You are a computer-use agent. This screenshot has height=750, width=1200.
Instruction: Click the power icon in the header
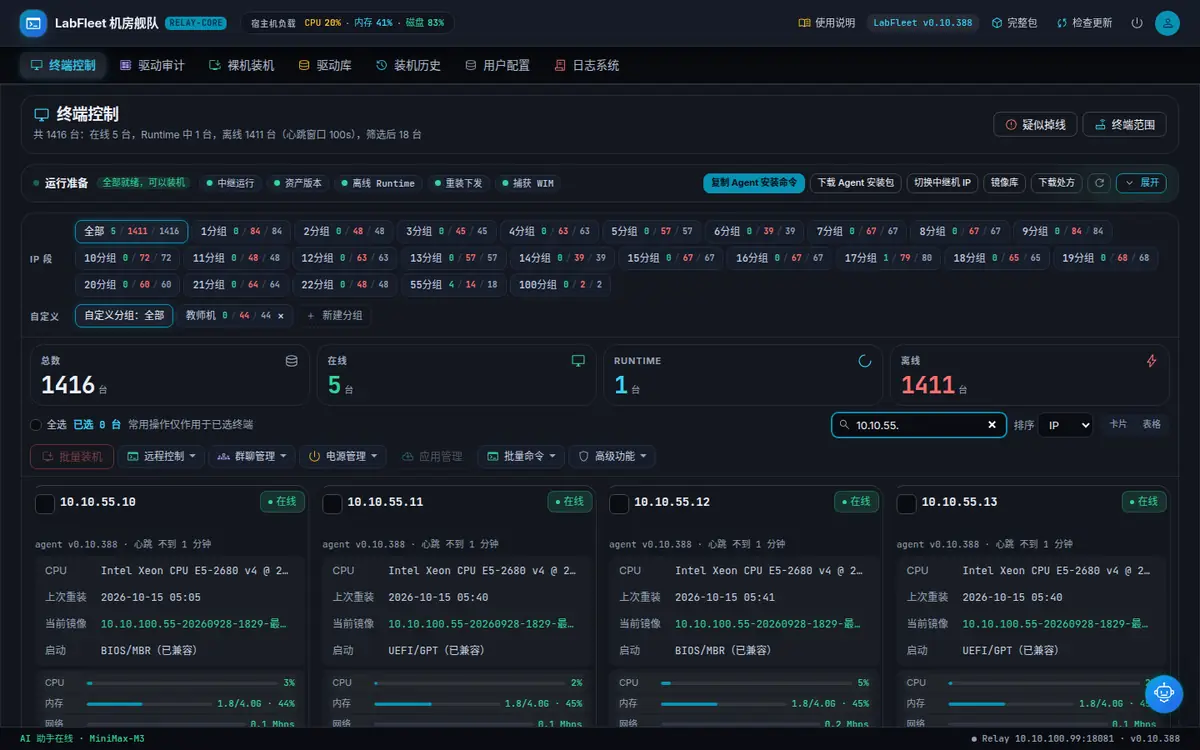[1137, 23]
